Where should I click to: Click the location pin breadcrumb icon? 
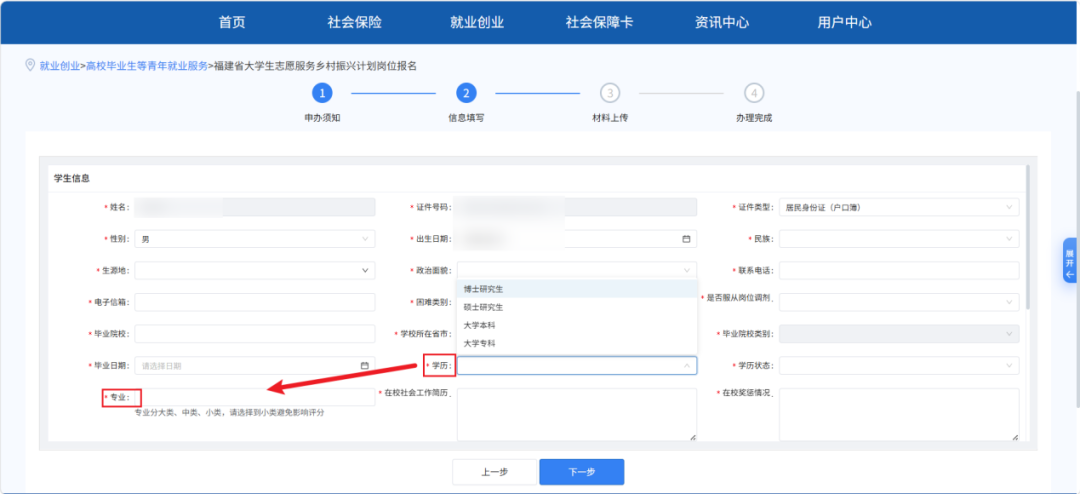coord(30,65)
